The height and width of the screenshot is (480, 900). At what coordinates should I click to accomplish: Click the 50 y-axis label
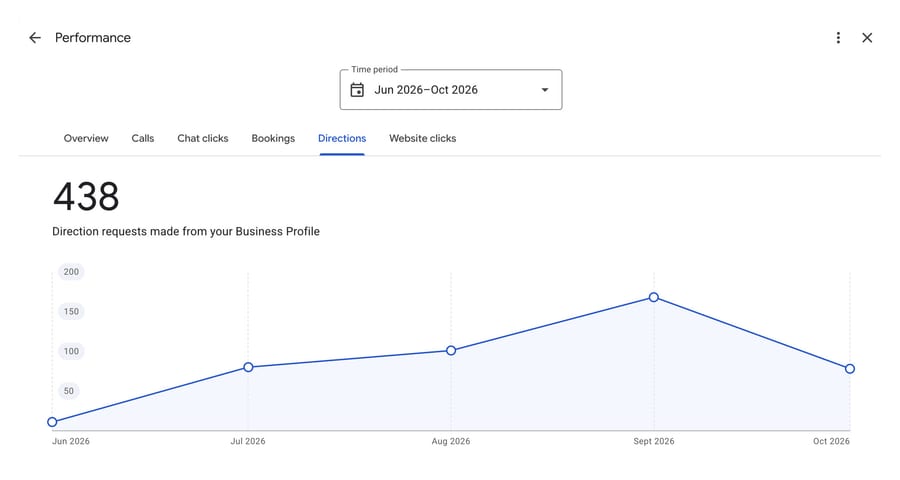pos(69,391)
